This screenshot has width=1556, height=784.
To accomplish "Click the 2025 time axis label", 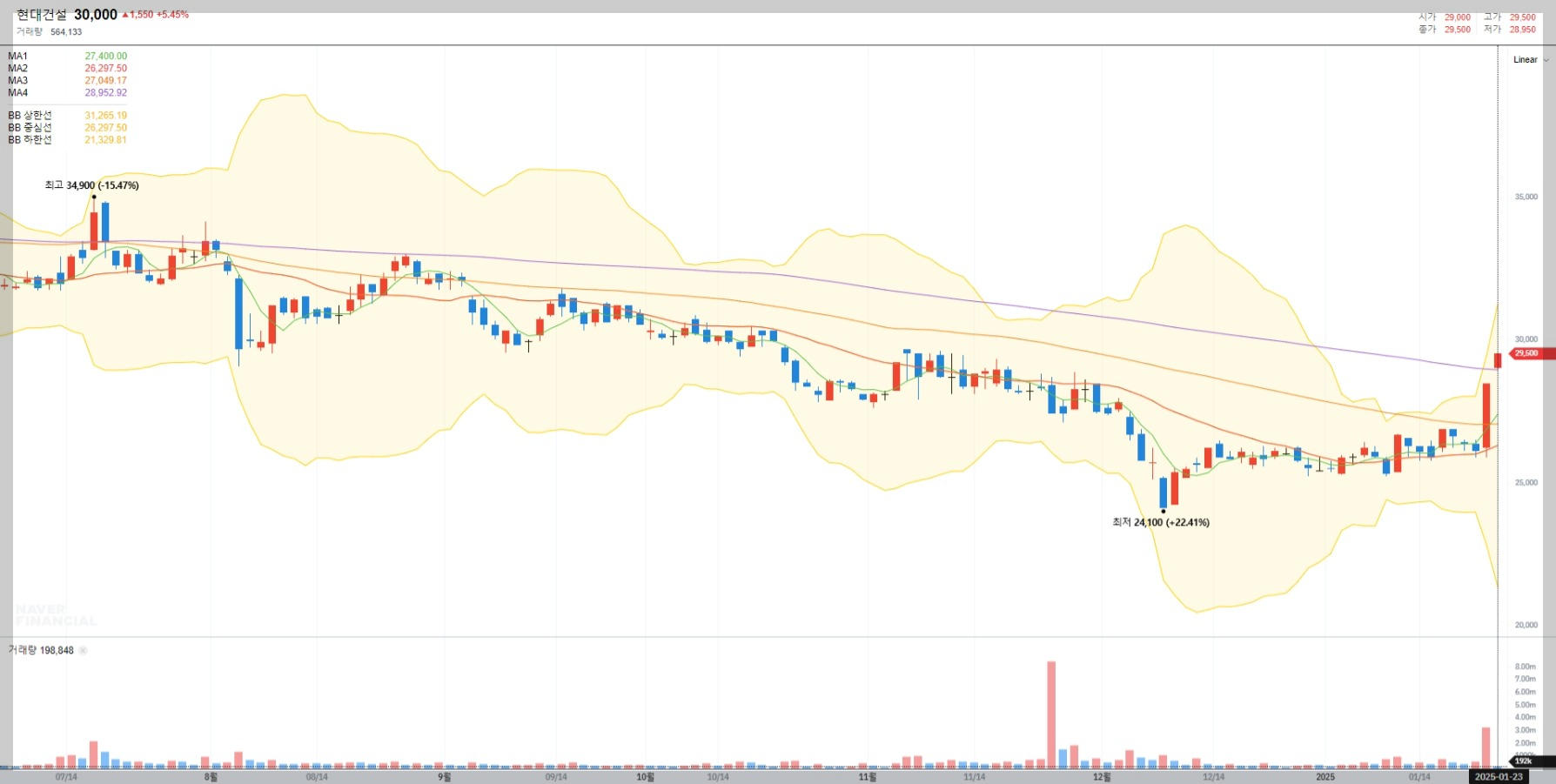I will pyautogui.click(x=1325, y=777).
